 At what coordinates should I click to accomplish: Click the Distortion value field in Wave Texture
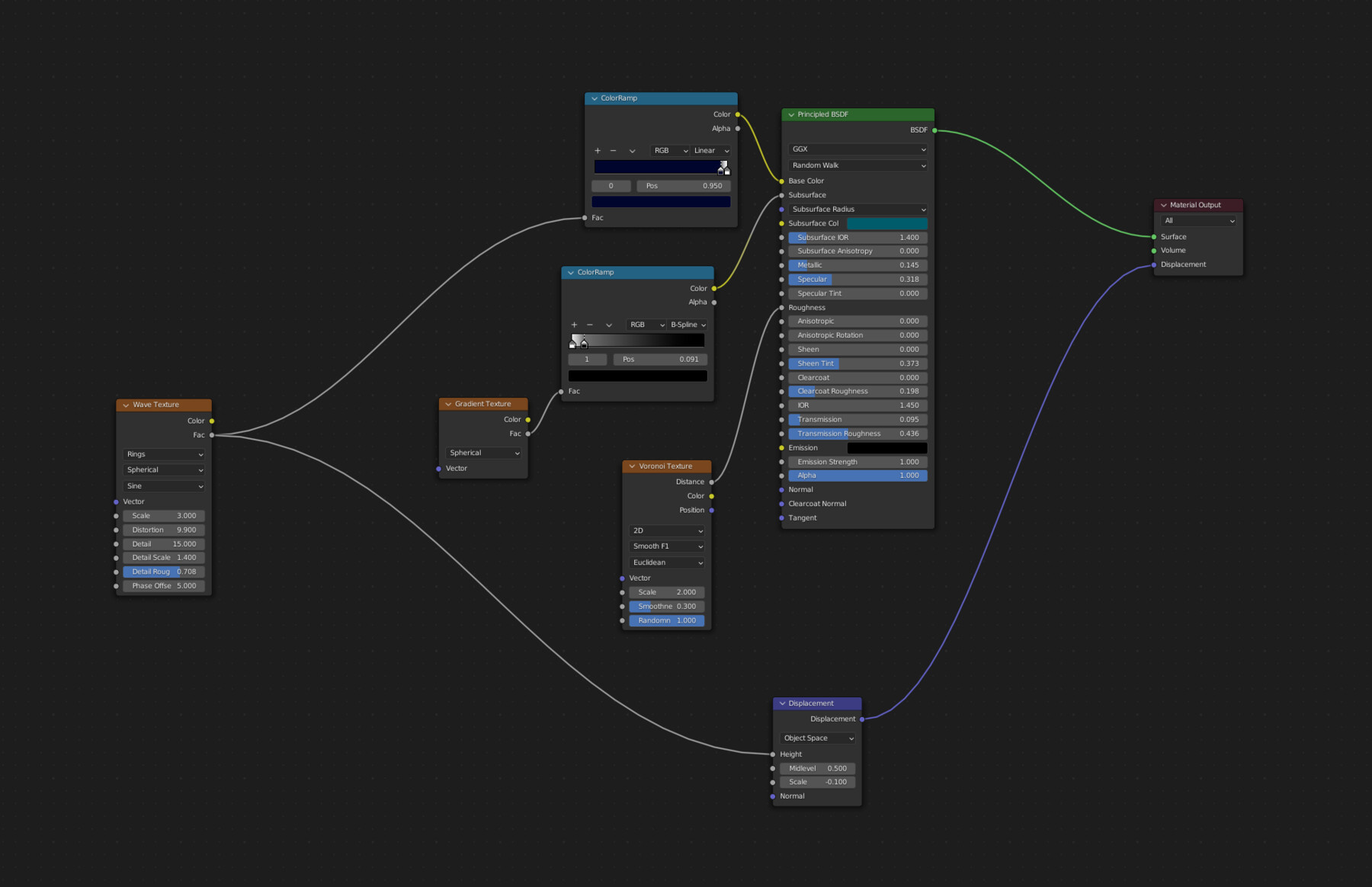click(x=164, y=530)
